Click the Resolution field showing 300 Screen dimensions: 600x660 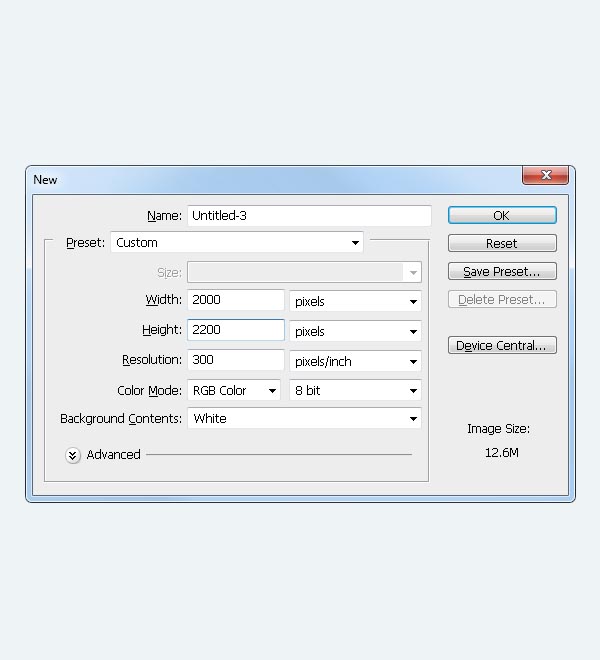click(x=236, y=360)
